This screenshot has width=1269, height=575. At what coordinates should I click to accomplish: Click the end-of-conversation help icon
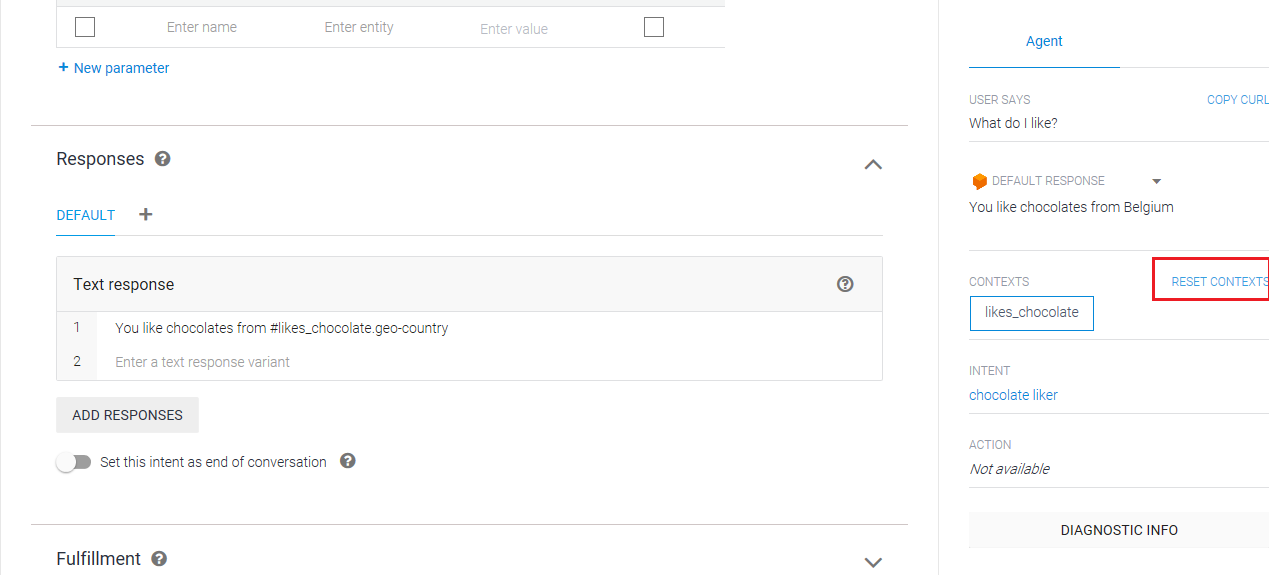[348, 461]
